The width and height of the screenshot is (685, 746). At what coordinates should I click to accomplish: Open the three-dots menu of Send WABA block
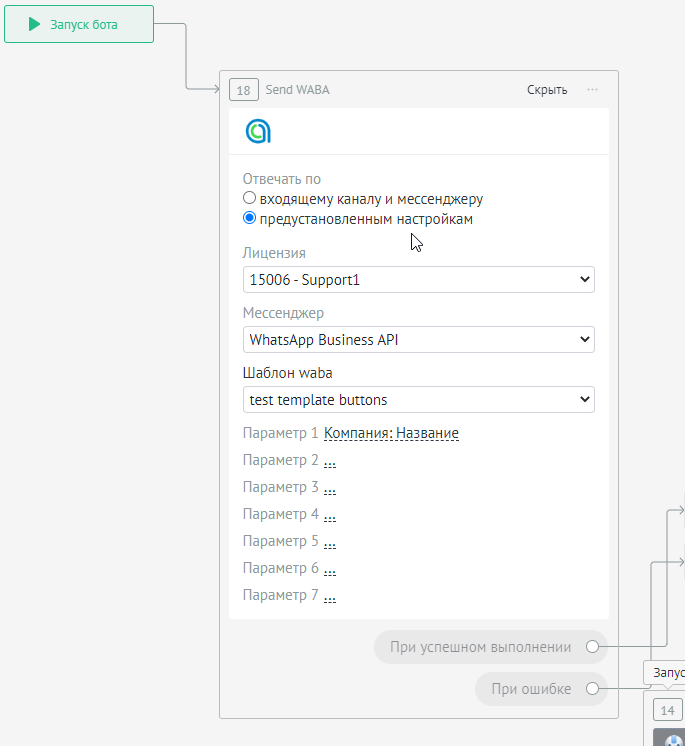point(593,90)
